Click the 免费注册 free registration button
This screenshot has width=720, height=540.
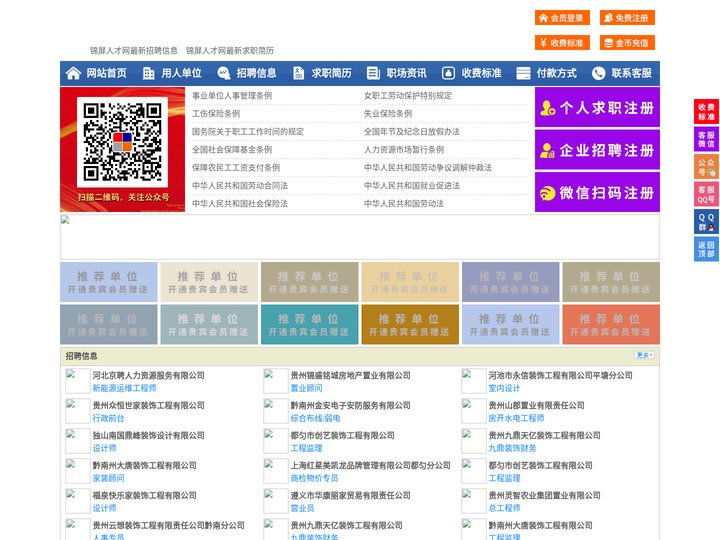627,18
